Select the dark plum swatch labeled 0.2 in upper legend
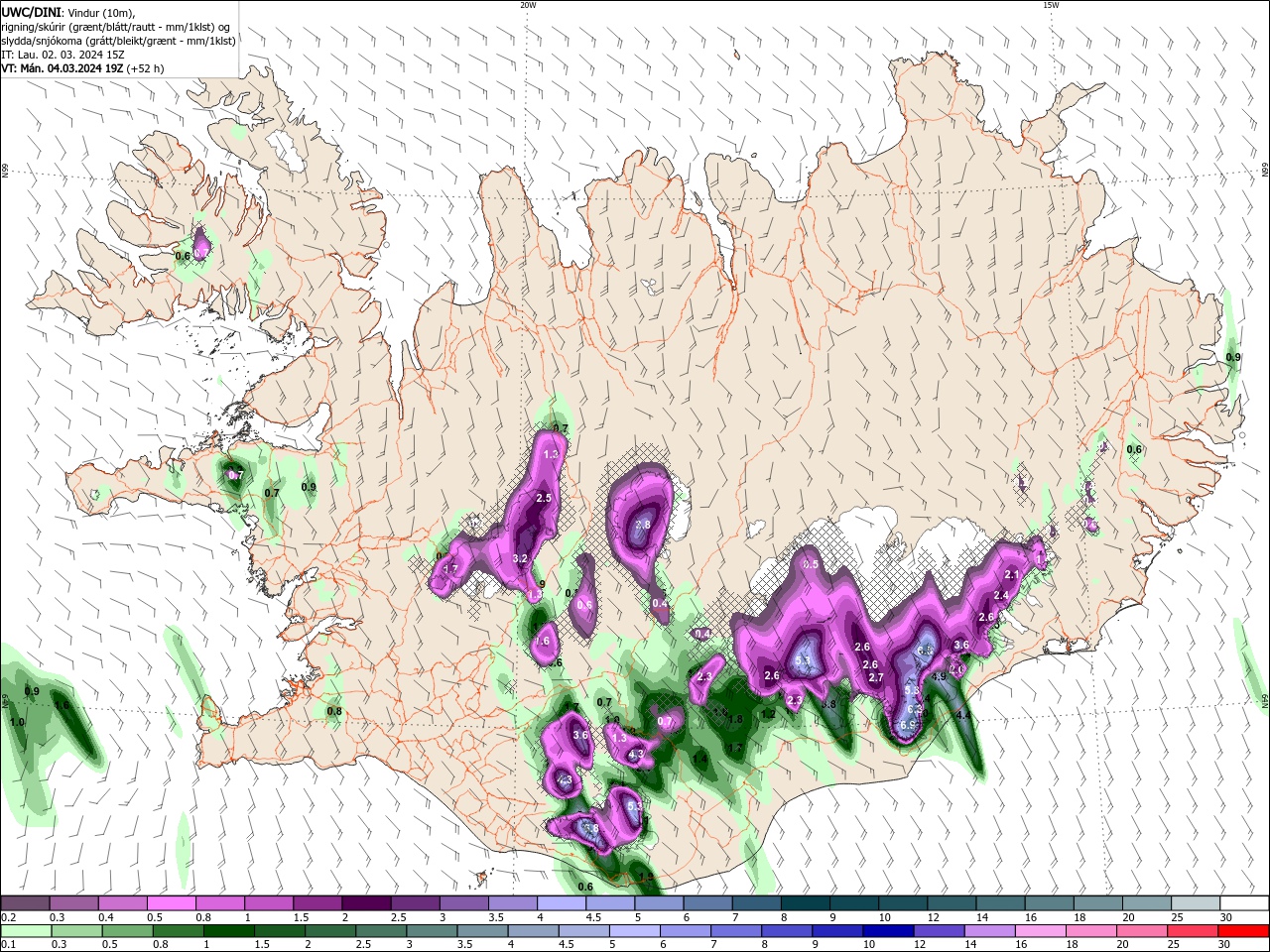The height and width of the screenshot is (952, 1270). (25, 902)
